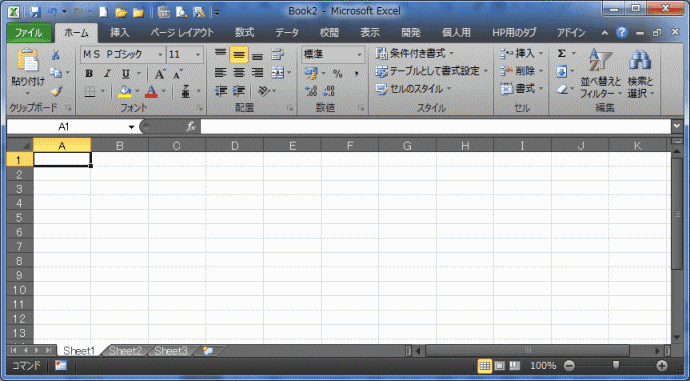This screenshot has width=690, height=381.
Task: Switch to the 表示 tab
Action: [370, 33]
